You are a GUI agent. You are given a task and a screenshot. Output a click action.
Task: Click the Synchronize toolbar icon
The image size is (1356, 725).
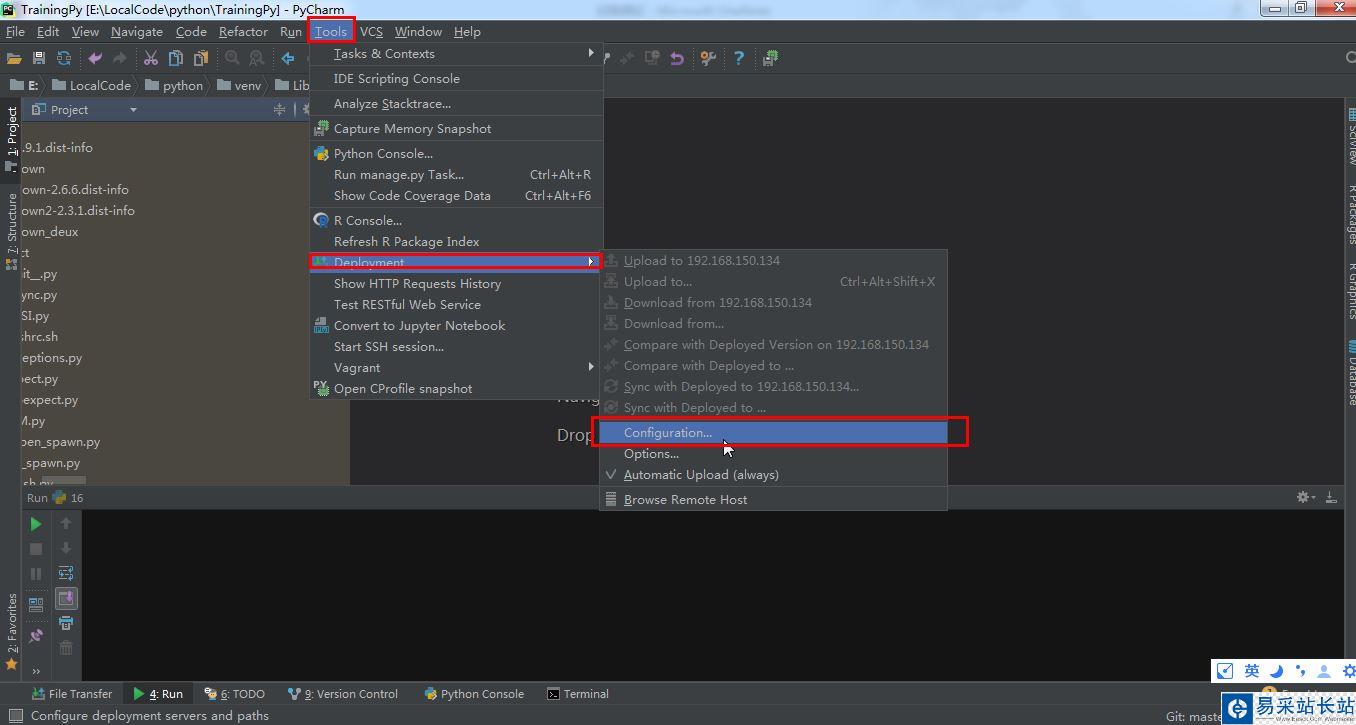pyautogui.click(x=64, y=58)
